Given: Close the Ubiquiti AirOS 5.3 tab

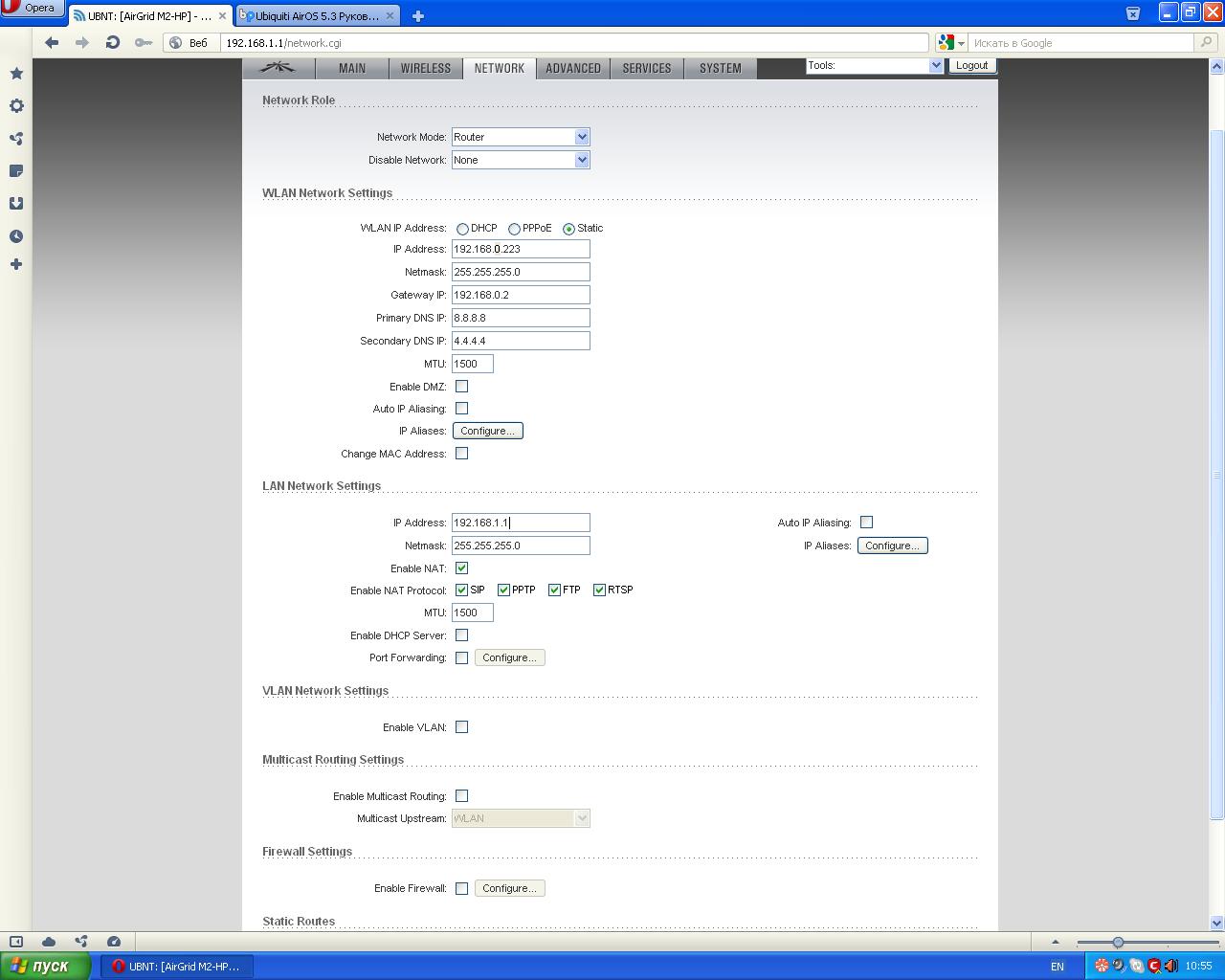Looking at the screenshot, I should 390,15.
